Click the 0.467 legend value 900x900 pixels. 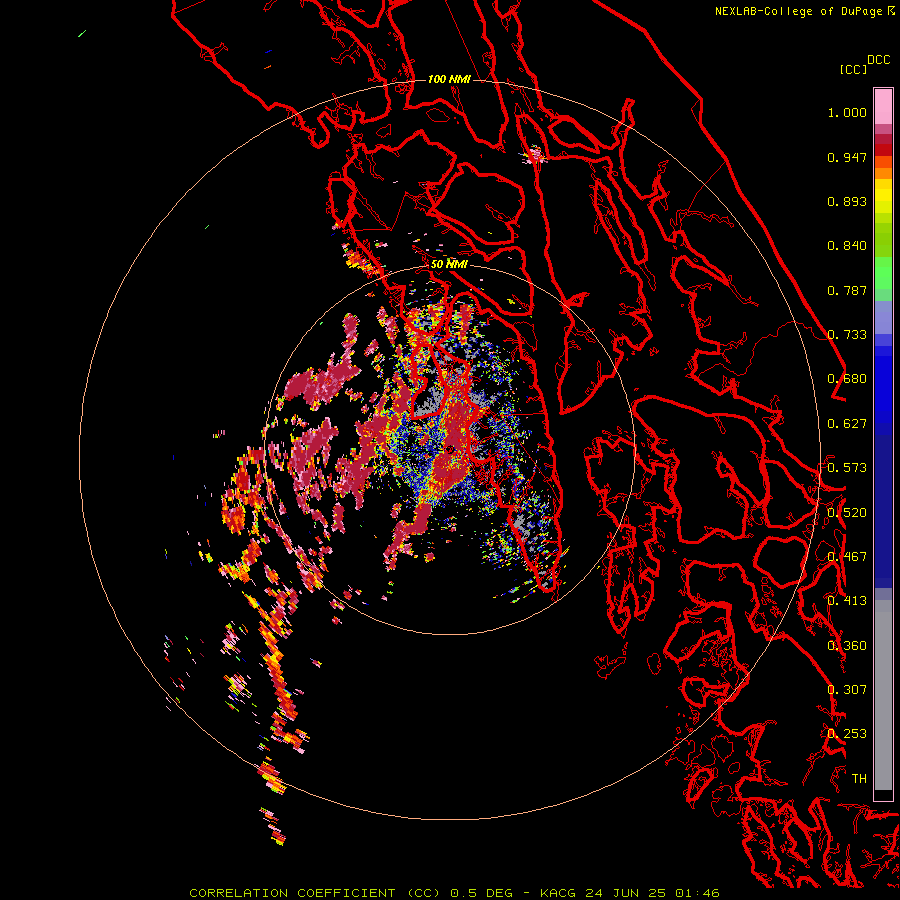[847, 557]
